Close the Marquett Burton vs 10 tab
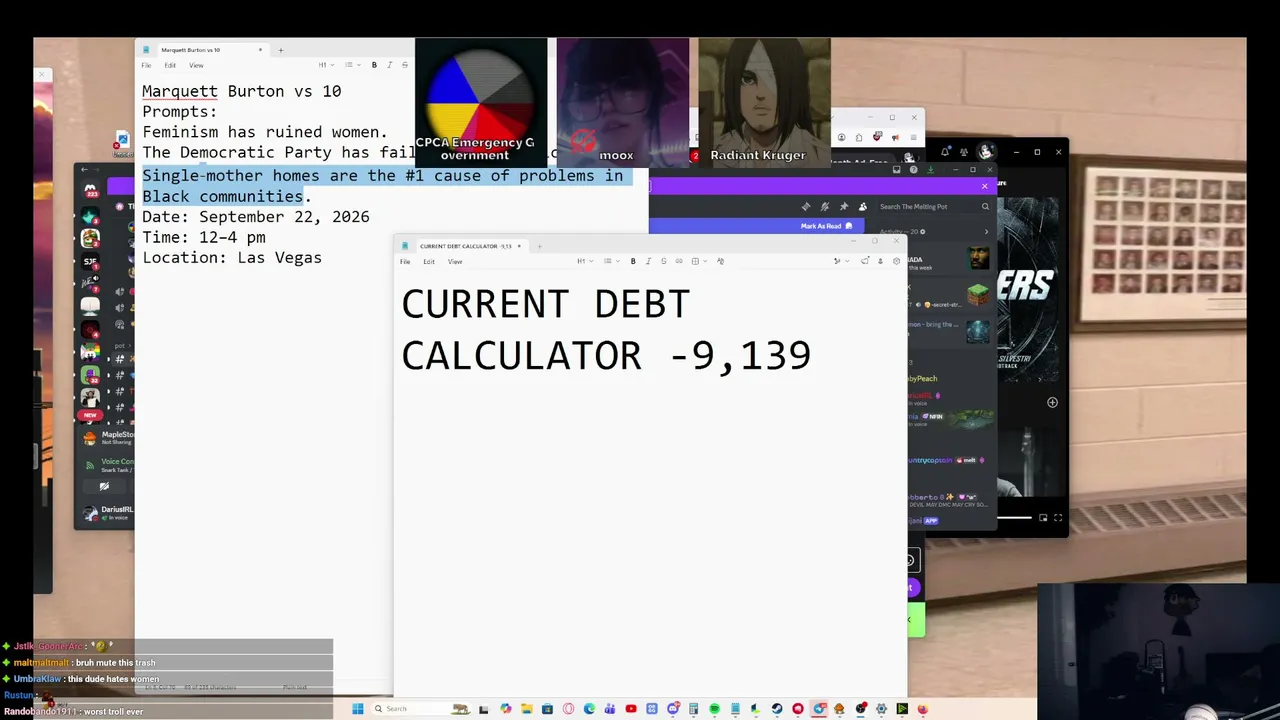 click(x=260, y=50)
